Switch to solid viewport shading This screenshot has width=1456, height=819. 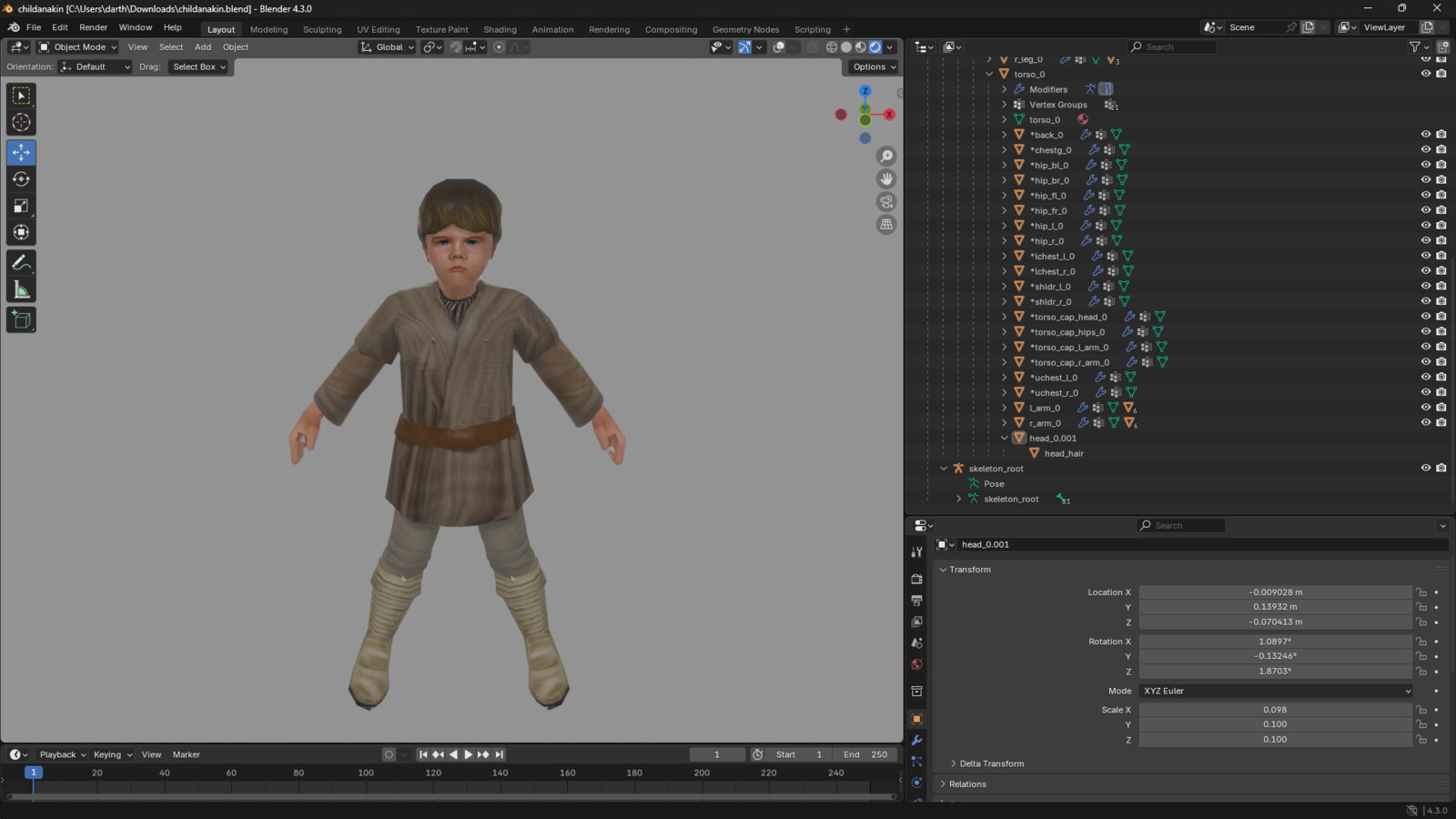point(845,47)
